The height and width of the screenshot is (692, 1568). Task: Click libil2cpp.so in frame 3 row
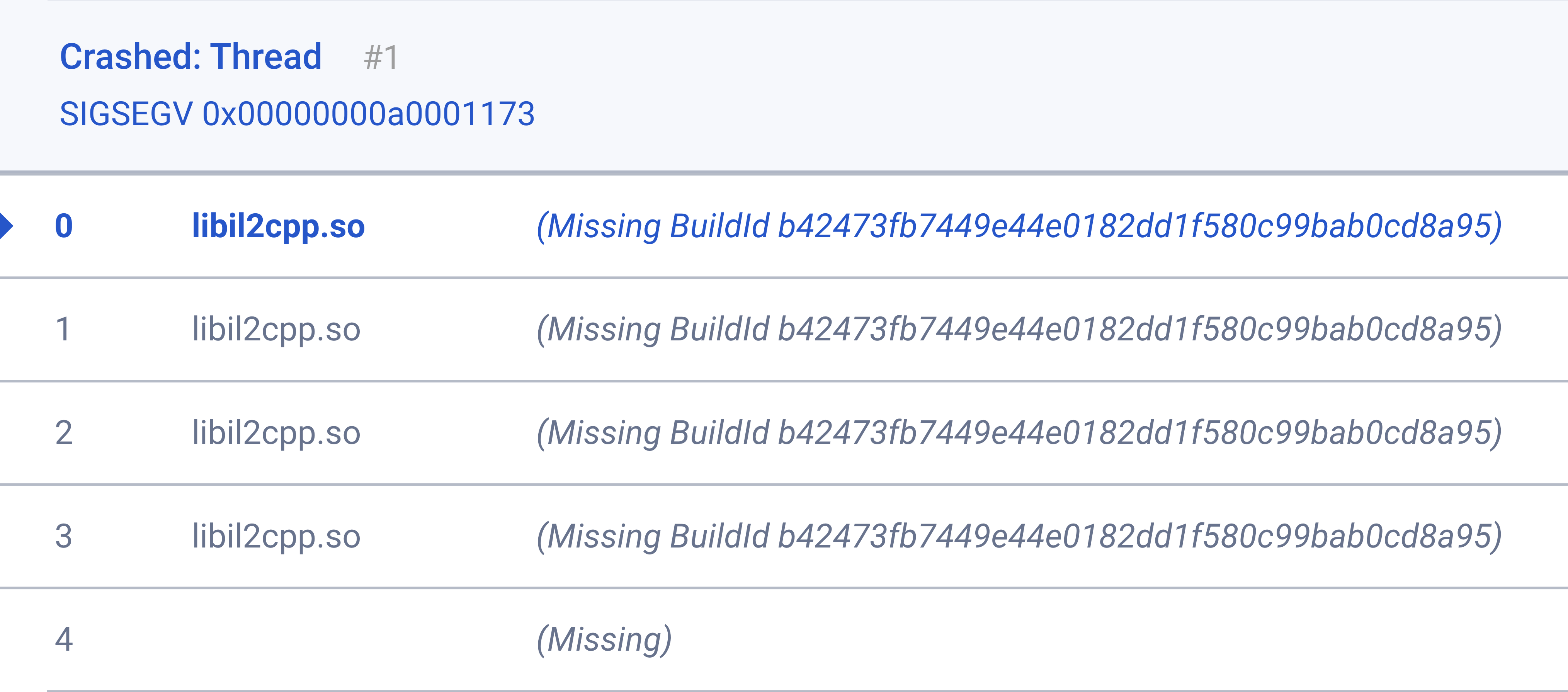pos(276,536)
